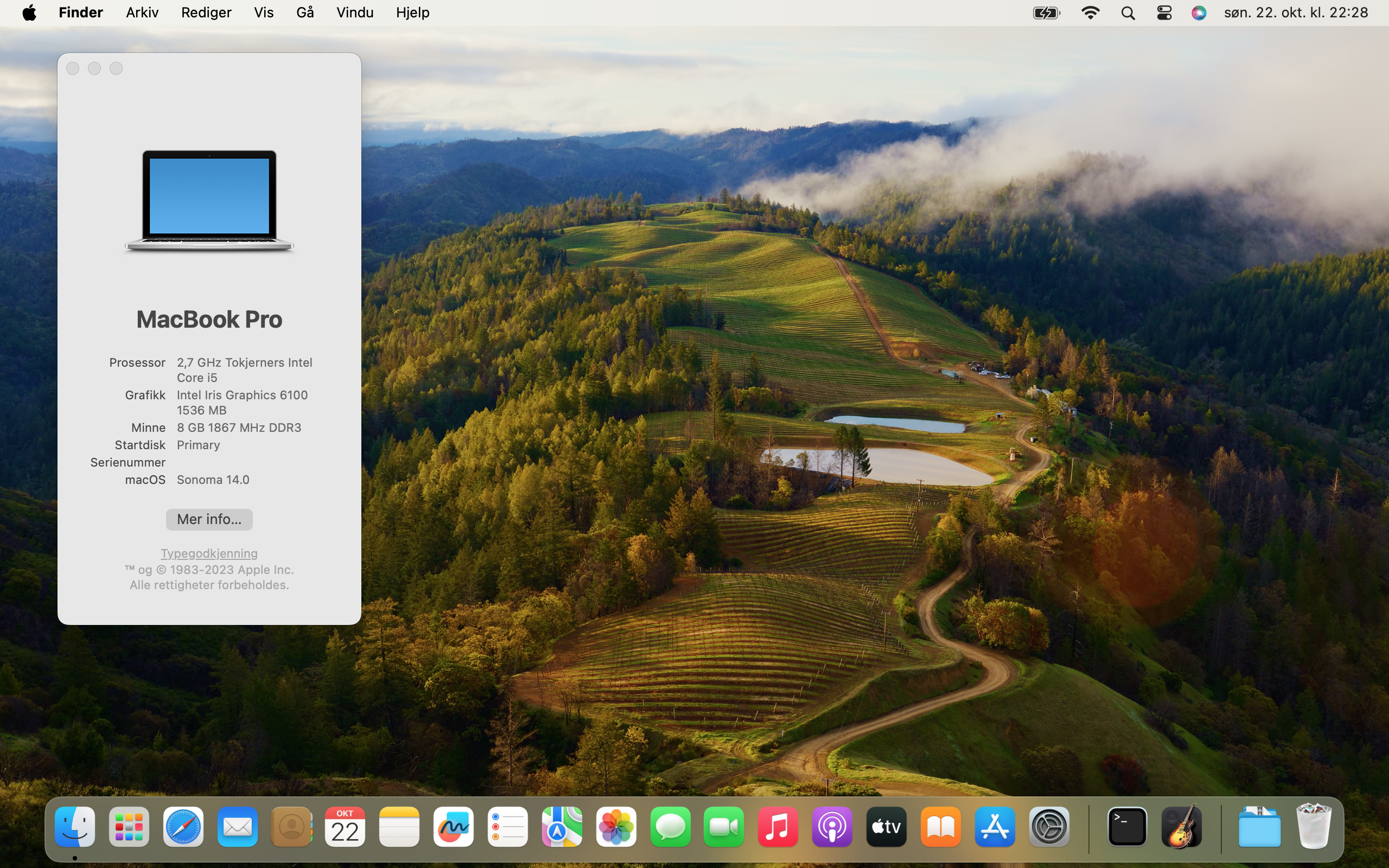This screenshot has width=1389, height=868.
Task: Open App Store in the Dock
Action: tap(995, 827)
